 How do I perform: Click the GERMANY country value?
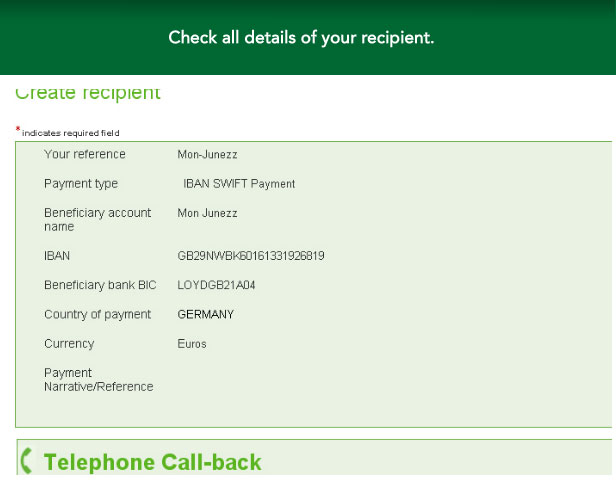pos(205,314)
